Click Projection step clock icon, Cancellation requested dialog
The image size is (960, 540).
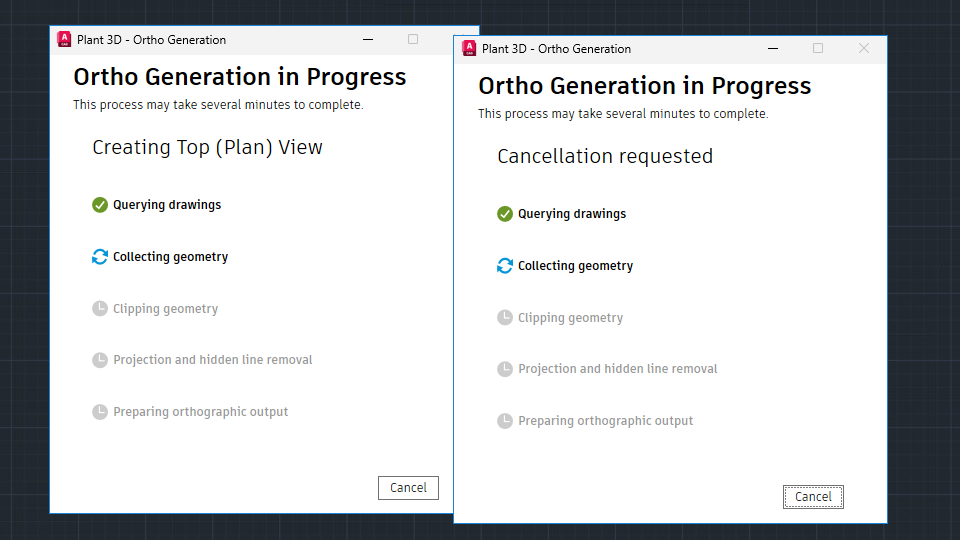[505, 369]
